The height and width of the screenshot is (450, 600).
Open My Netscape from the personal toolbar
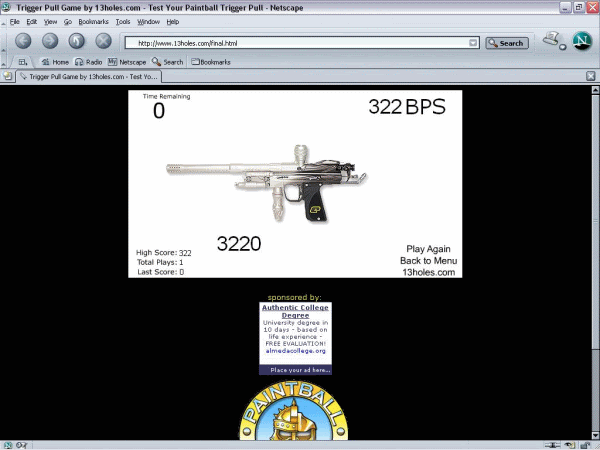(127, 62)
